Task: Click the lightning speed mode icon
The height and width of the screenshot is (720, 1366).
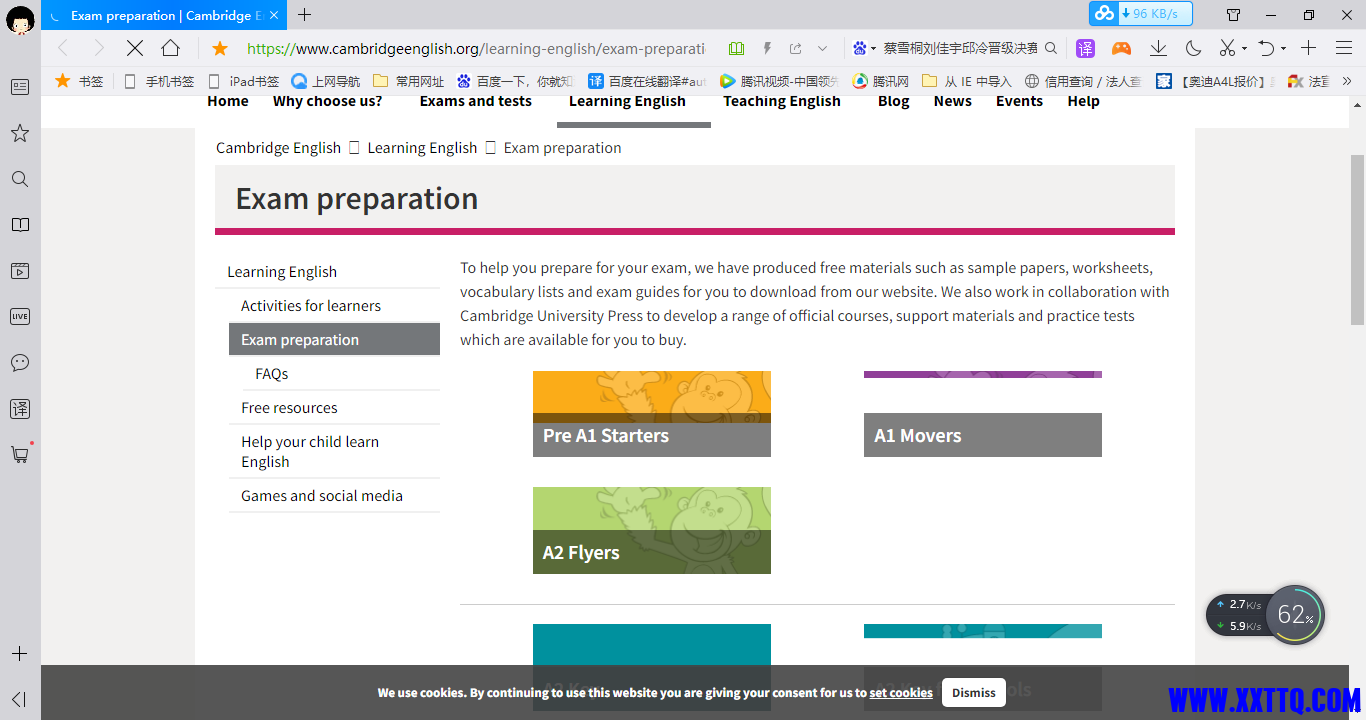Action: point(767,48)
